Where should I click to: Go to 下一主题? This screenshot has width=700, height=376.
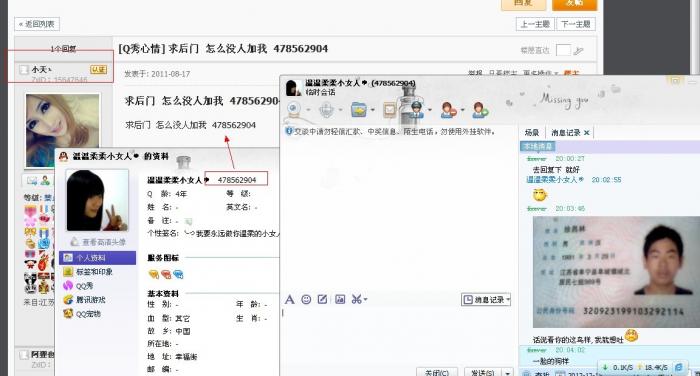[576, 24]
